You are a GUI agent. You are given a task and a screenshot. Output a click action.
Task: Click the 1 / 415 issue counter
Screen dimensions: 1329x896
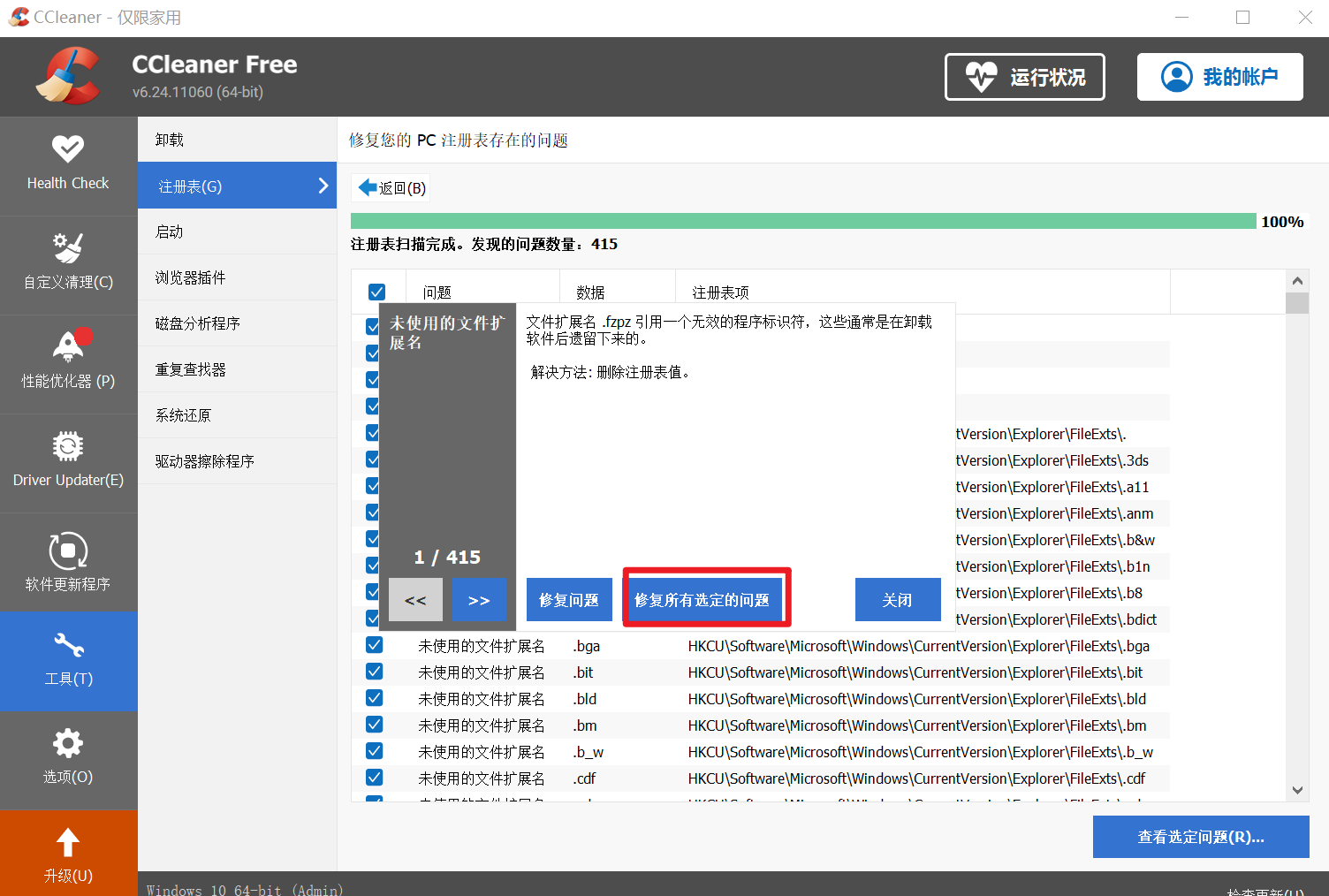[x=447, y=557]
